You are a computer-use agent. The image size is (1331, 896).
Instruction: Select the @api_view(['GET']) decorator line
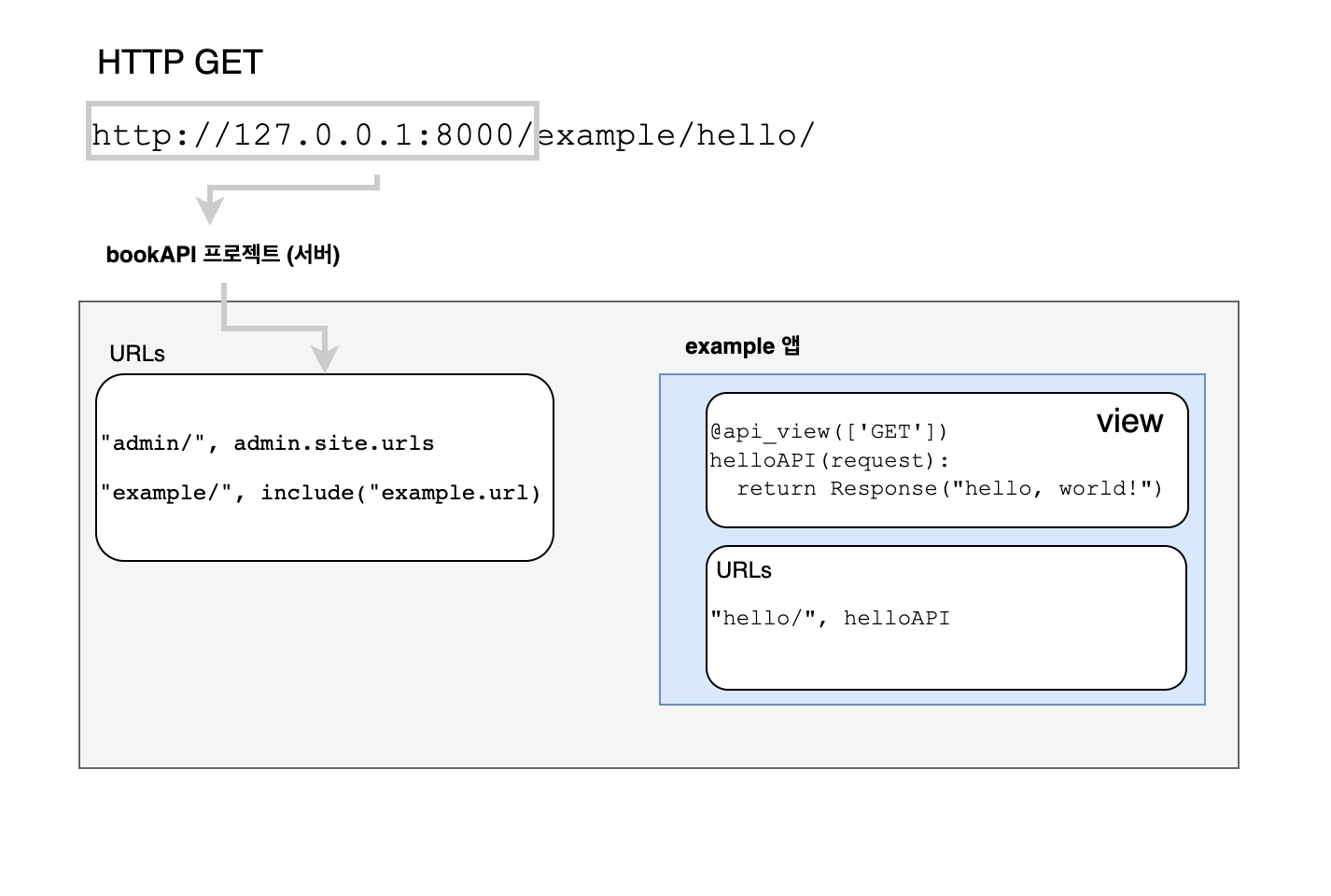point(829,431)
